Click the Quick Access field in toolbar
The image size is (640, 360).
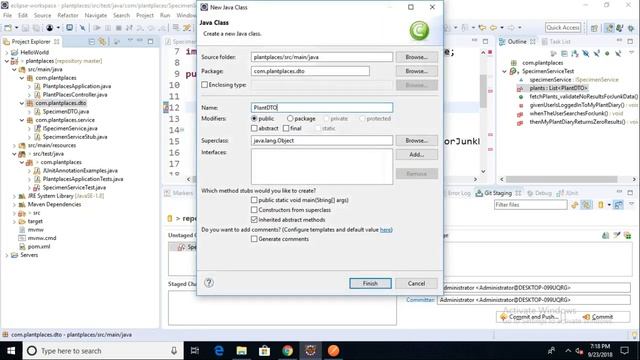click(x=563, y=27)
